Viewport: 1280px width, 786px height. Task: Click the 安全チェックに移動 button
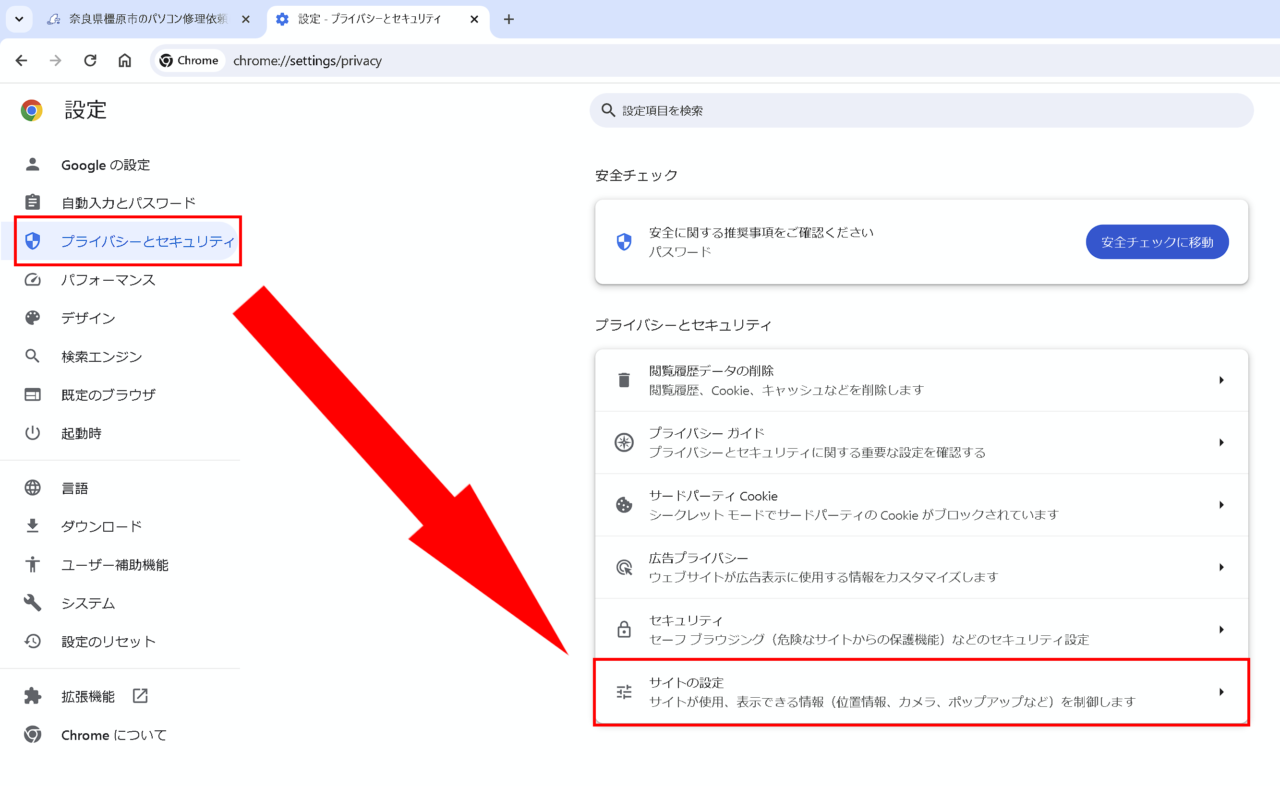click(1157, 242)
